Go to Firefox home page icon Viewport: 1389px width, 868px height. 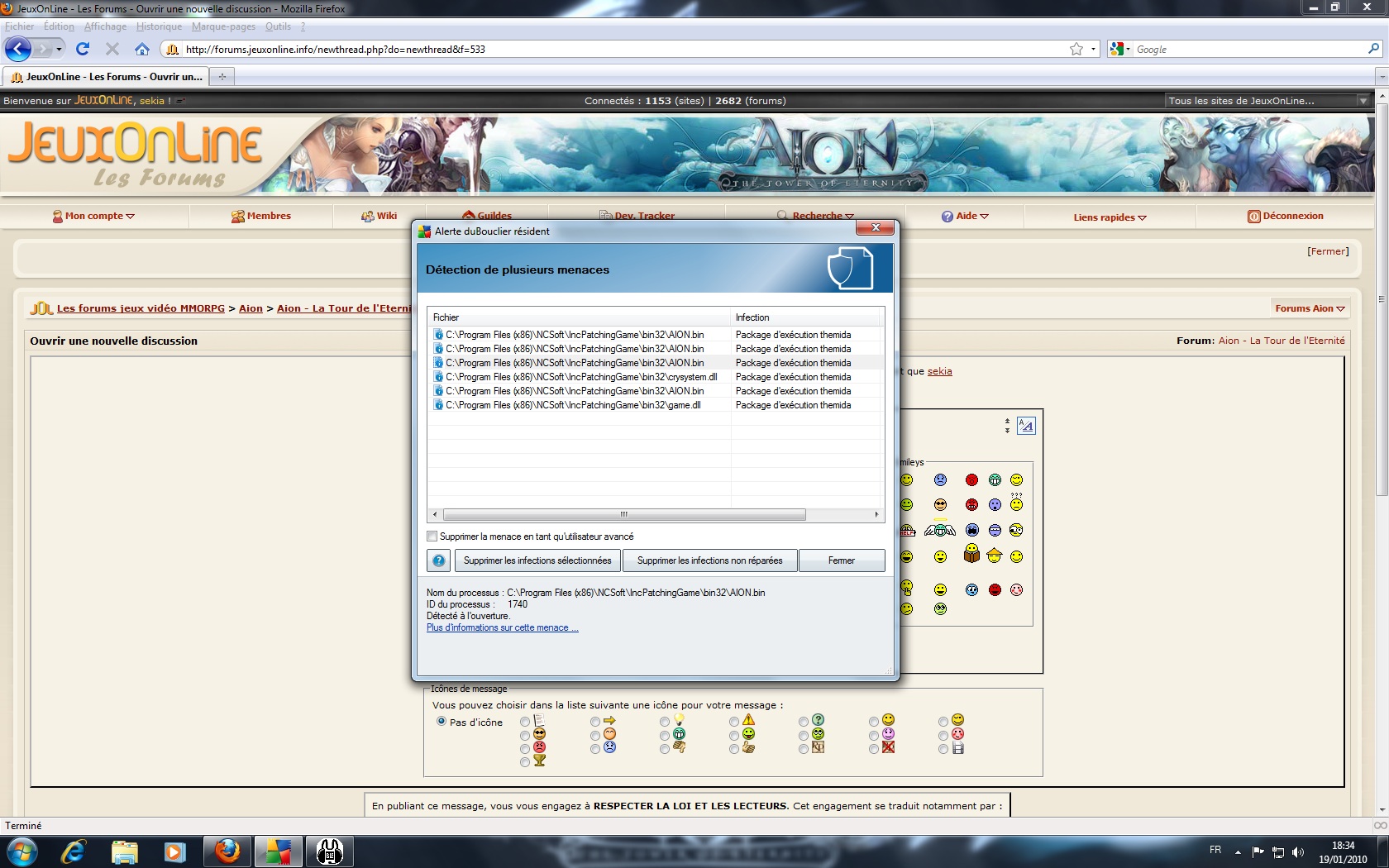tap(142, 49)
